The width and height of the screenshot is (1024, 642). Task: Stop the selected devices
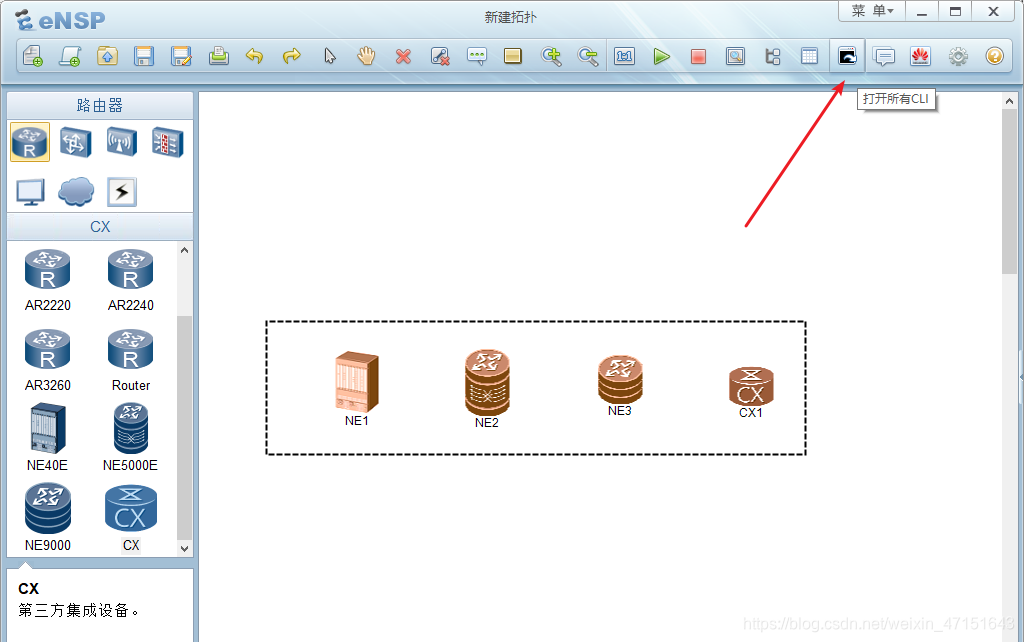pos(698,56)
